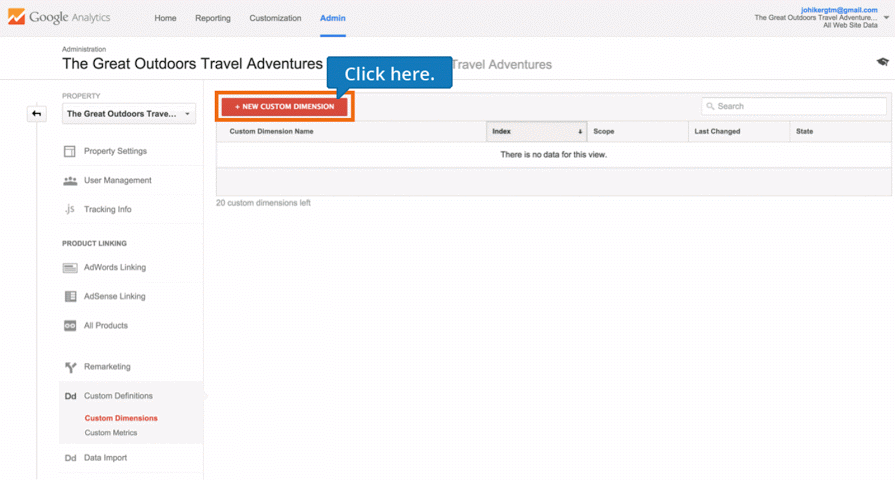Click the Remarketing fork icon
This screenshot has height=480, width=895.
(70, 367)
